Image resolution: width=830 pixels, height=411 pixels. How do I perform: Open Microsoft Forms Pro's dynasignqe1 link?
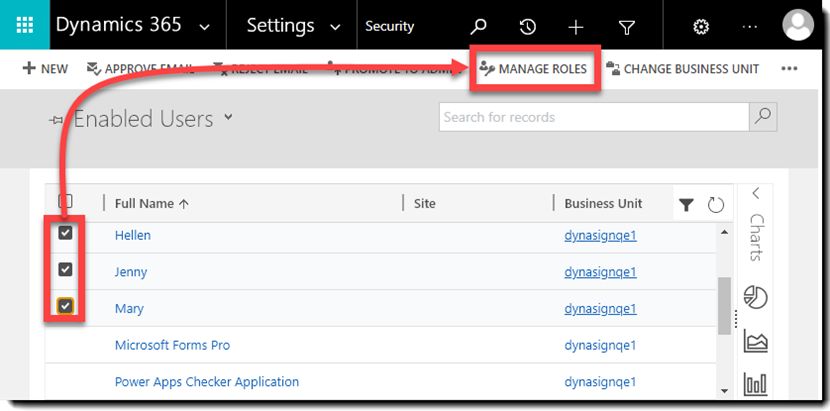600,345
